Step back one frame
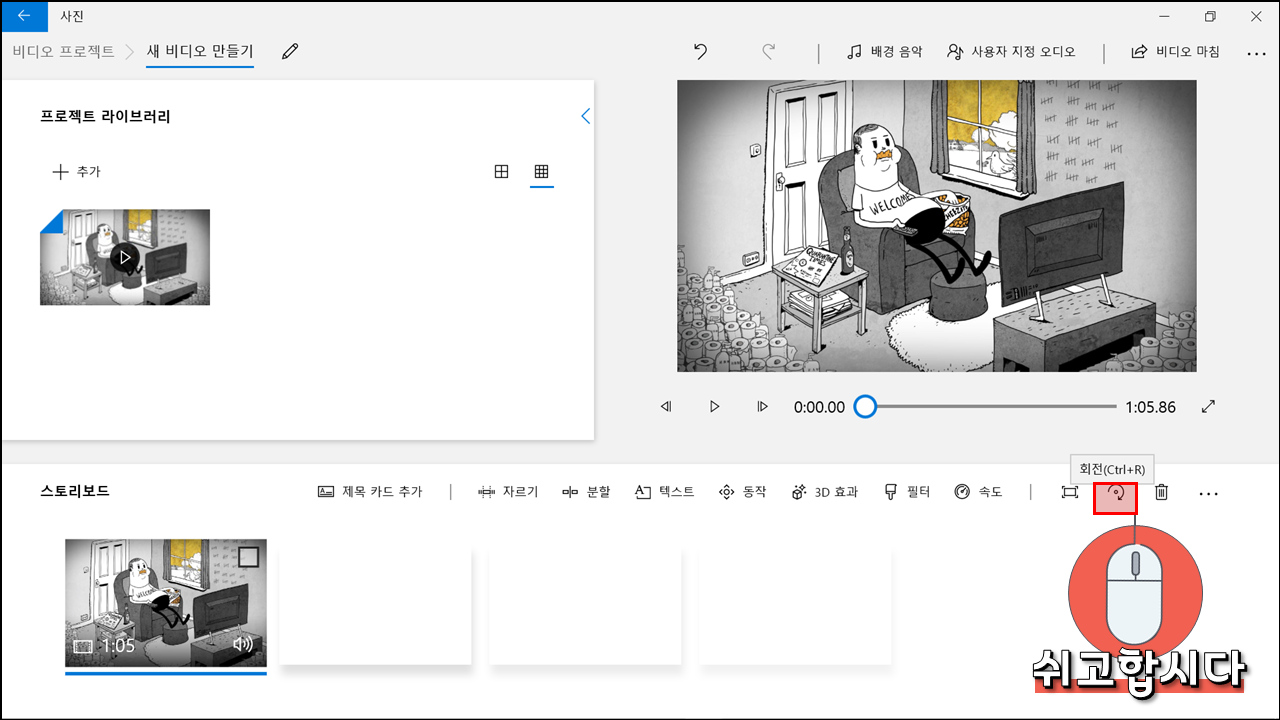Viewport: 1280px width, 720px height. coord(666,407)
